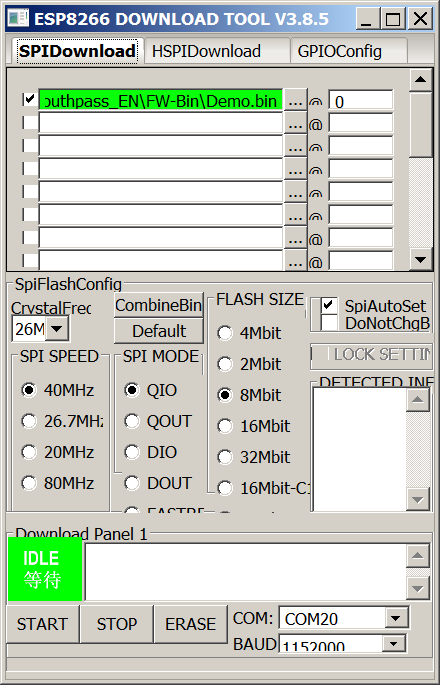Select the SPIDownload tab
This screenshot has height=685, width=440.
[x=77, y=51]
